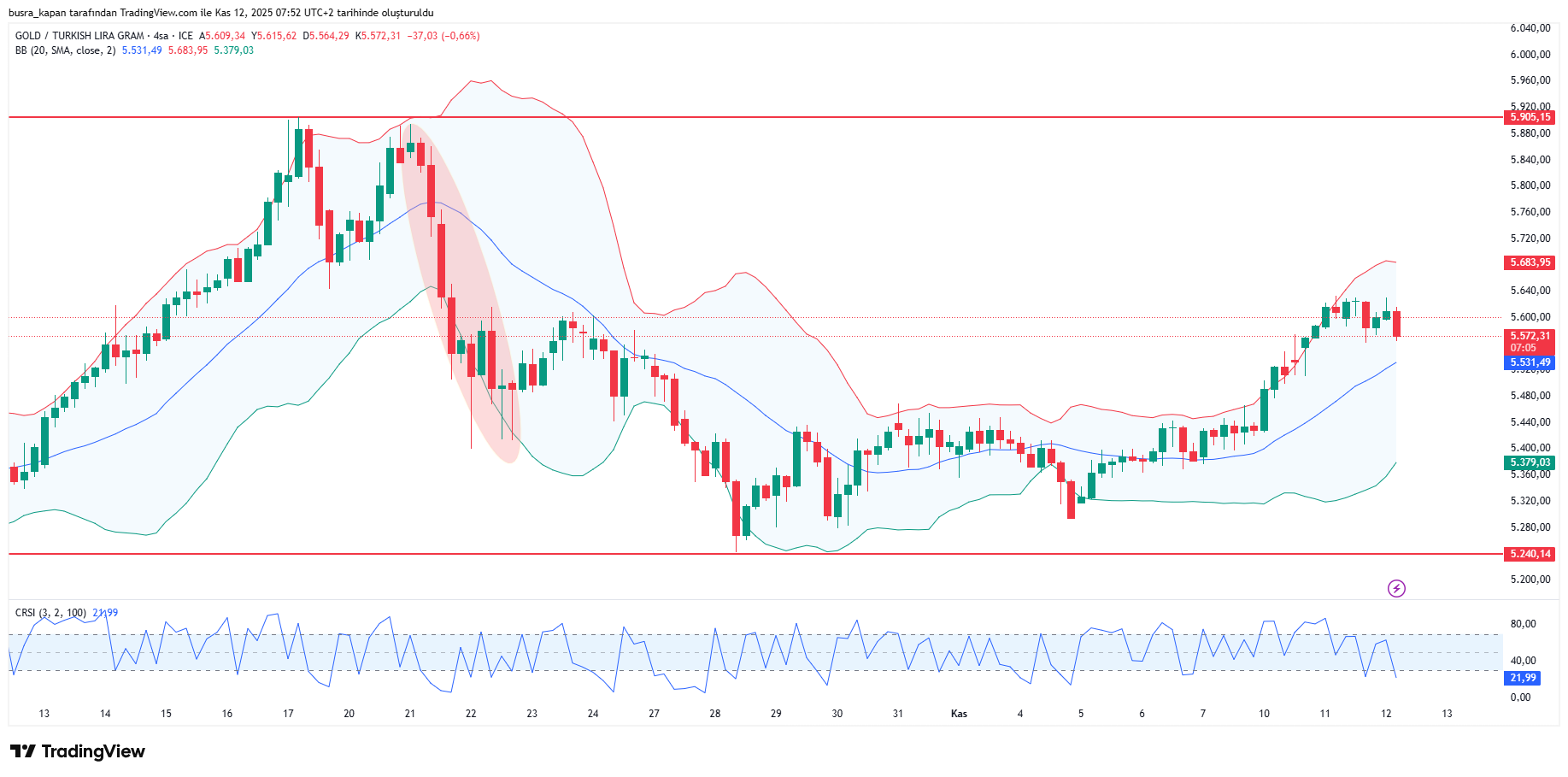Open the GOLD / TURKISH LIRA GRAM symbol title

pos(79,36)
